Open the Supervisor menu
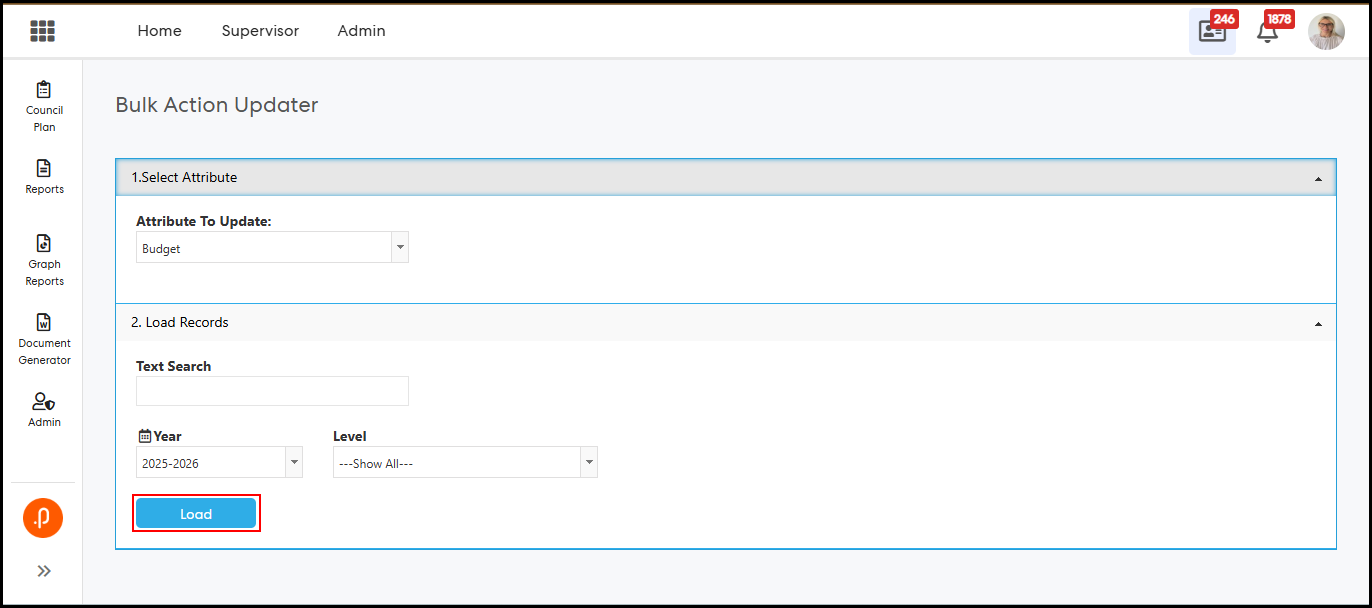Screen dimensions: 1372x608 tap(260, 31)
